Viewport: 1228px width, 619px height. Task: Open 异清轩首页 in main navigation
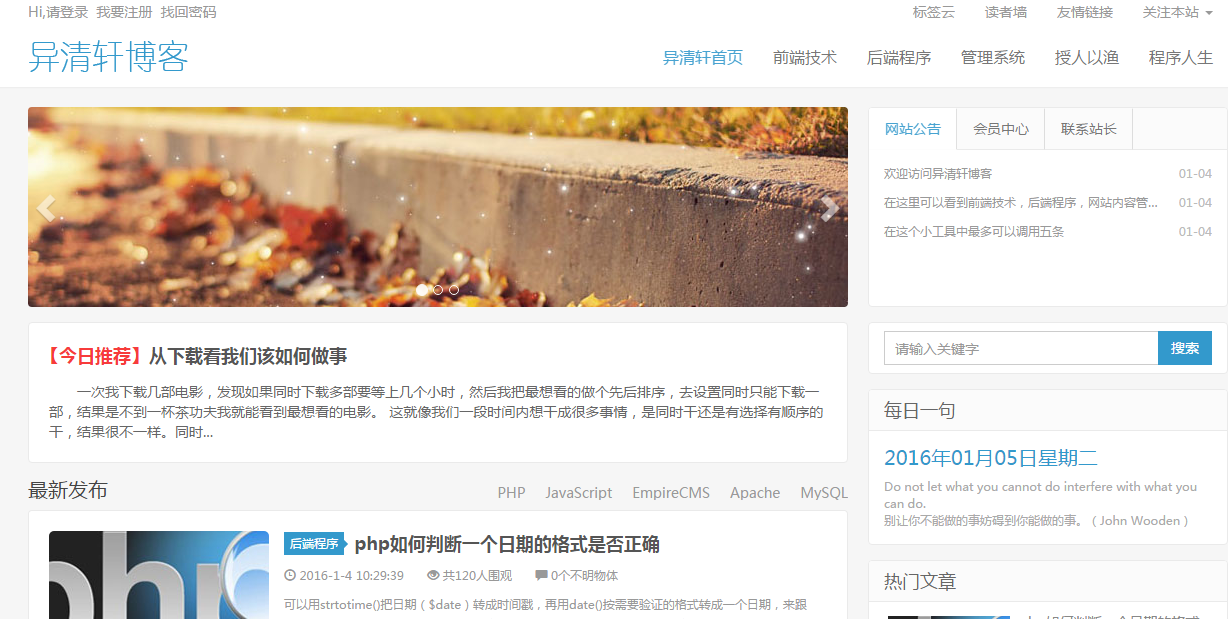tap(703, 58)
